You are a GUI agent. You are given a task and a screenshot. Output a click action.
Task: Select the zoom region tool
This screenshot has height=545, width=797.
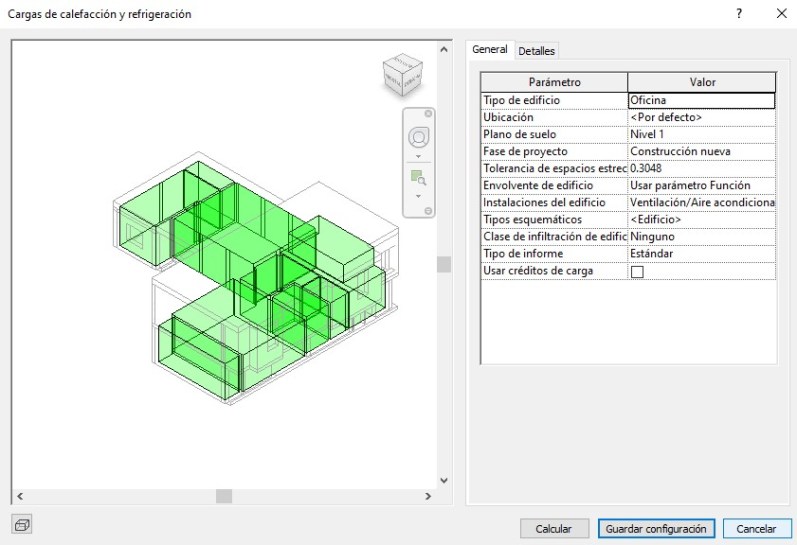point(418,178)
